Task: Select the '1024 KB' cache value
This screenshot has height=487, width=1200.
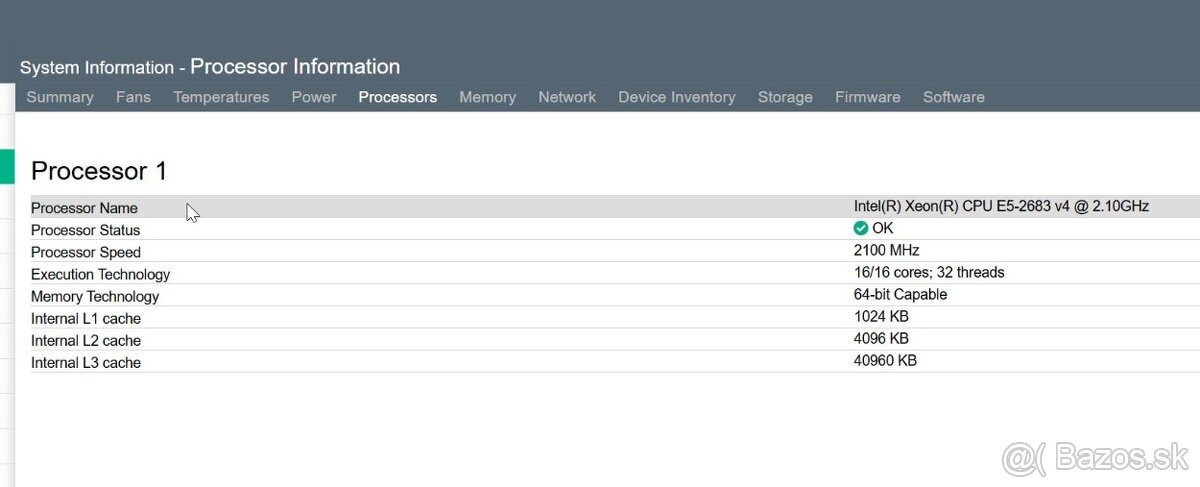Action: coord(881,316)
